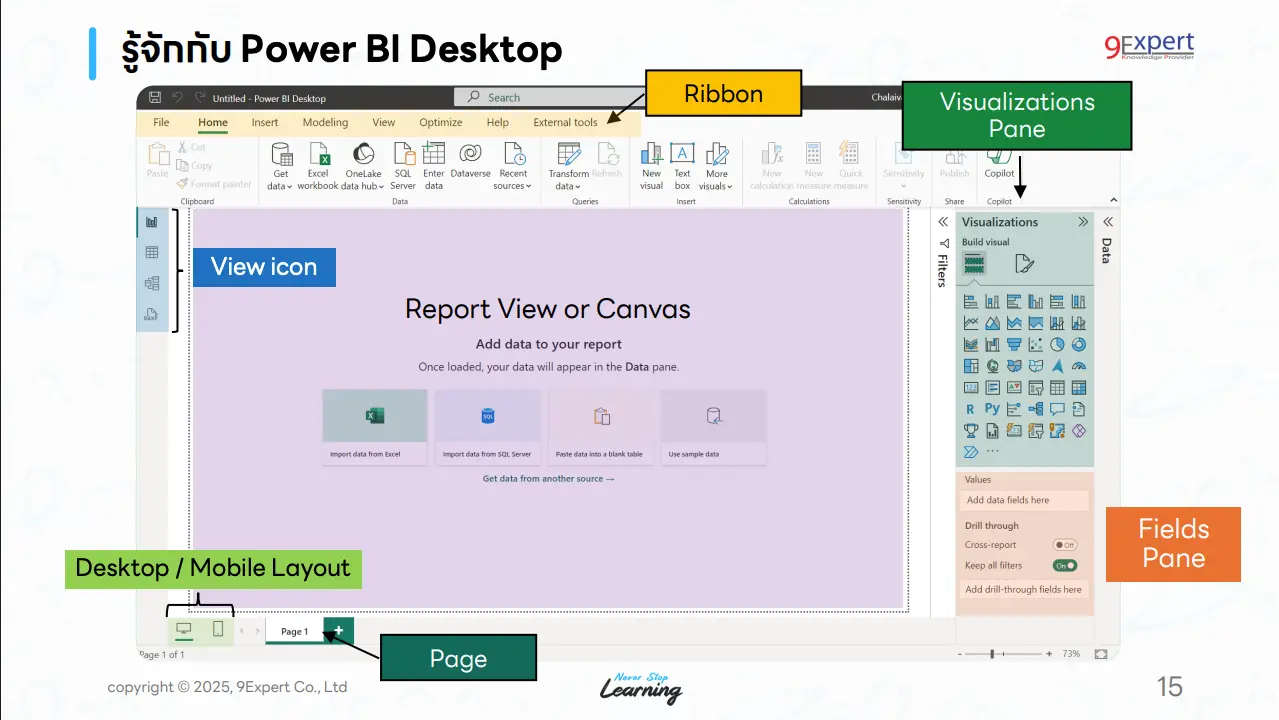Image resolution: width=1279 pixels, height=720 pixels.
Task: Open the Enter data table tool
Action: click(433, 166)
